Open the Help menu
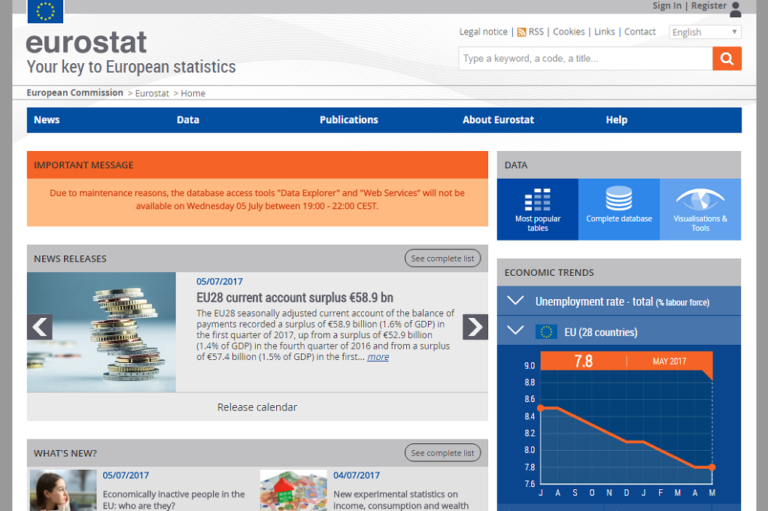The image size is (768, 511). (616, 120)
